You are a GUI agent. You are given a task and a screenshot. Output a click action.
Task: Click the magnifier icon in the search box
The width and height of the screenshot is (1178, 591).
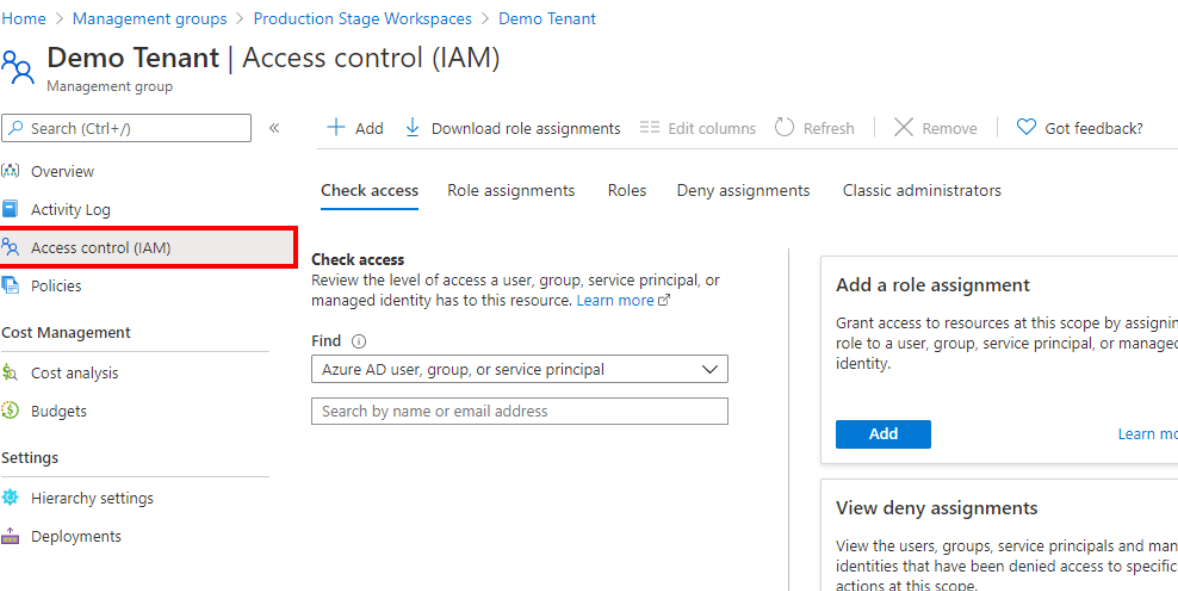point(17,128)
